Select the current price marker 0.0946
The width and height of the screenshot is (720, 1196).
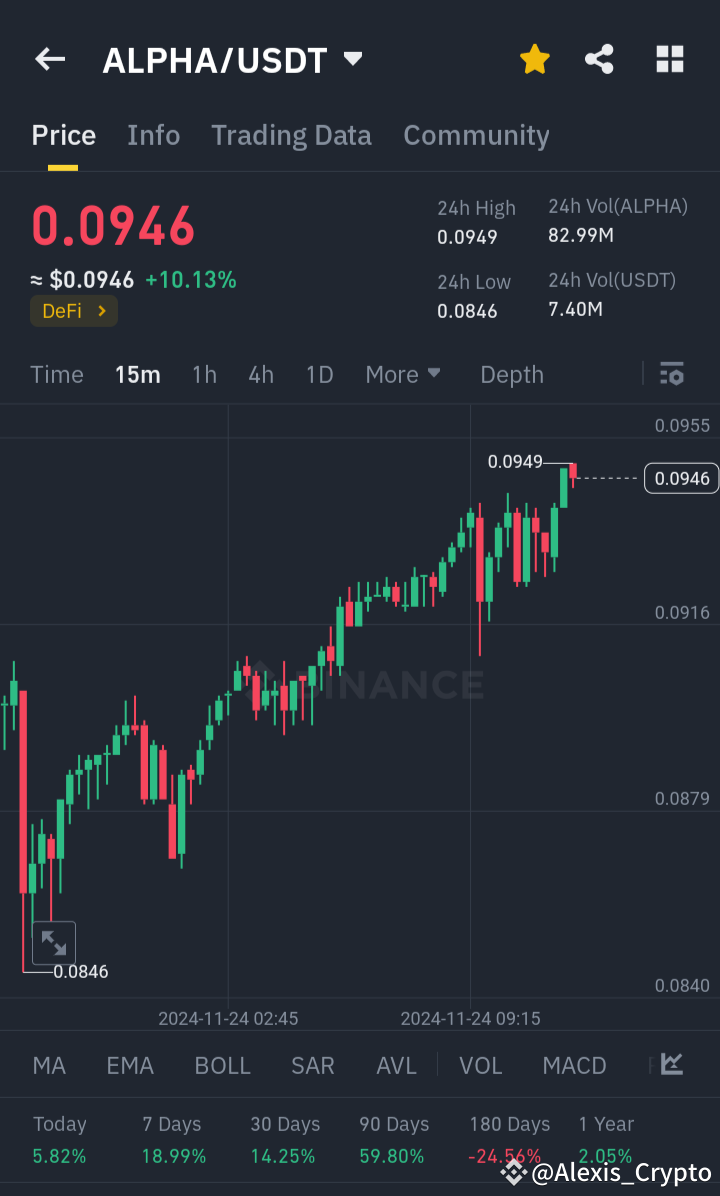tap(681, 478)
